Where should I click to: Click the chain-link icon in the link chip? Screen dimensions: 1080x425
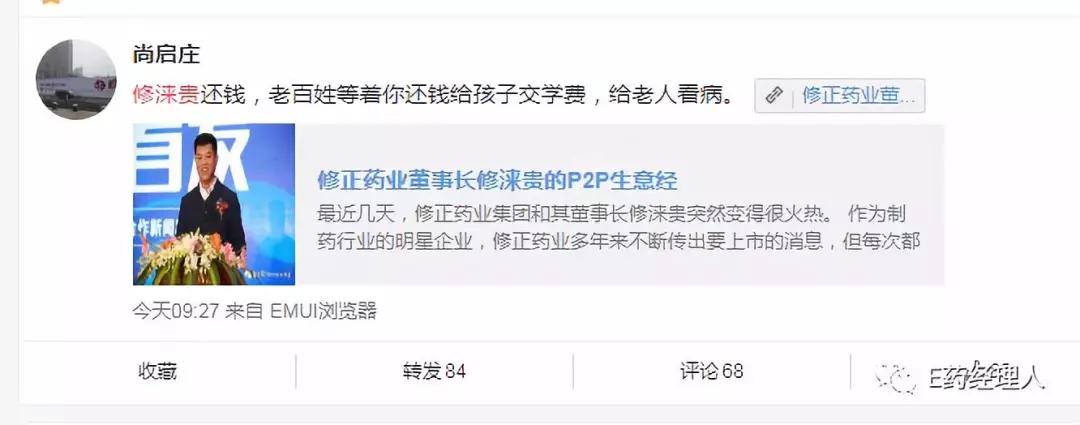pyautogui.click(x=774, y=96)
